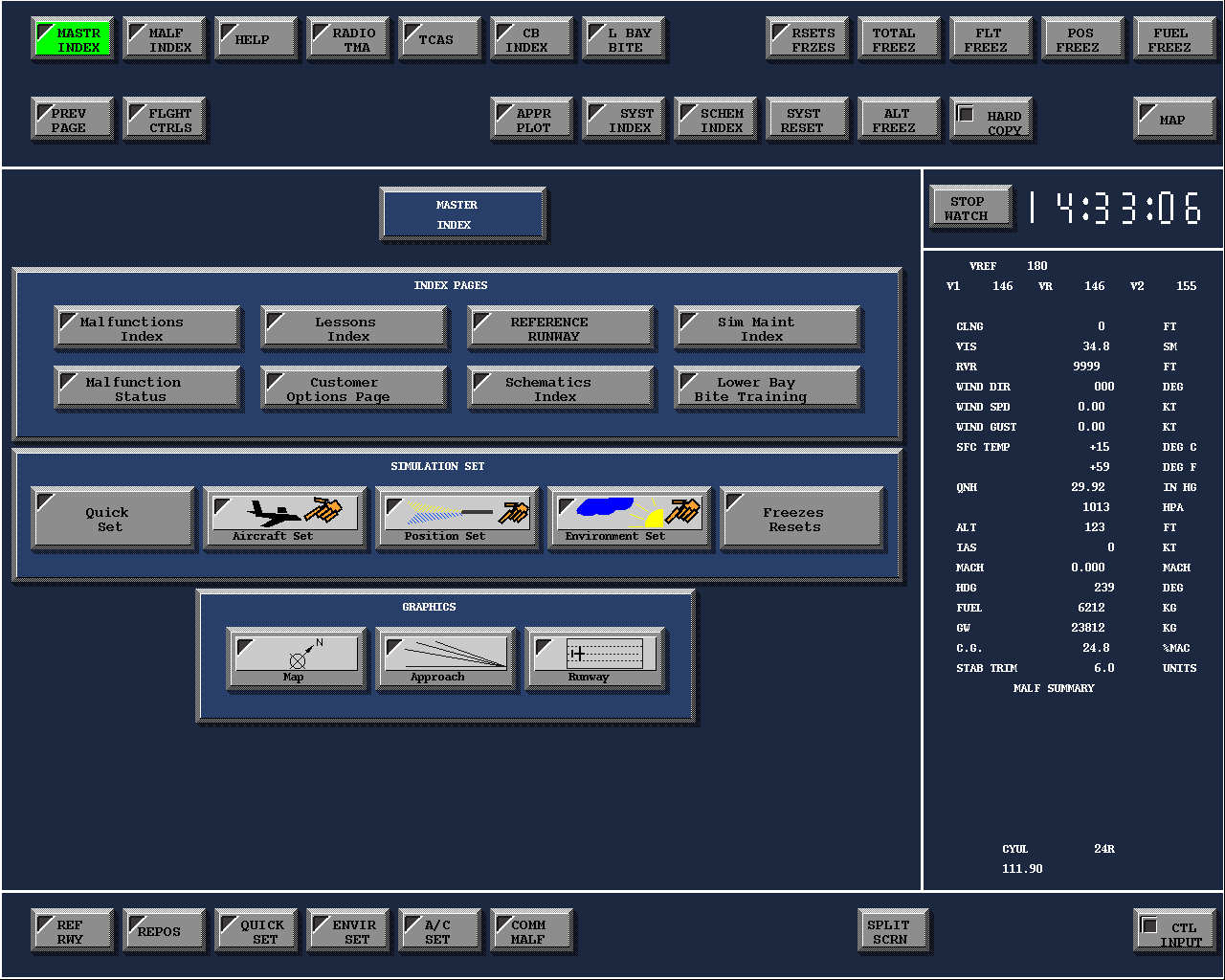
Task: Open the TCAS page from top bar
Action: pyautogui.click(x=440, y=39)
